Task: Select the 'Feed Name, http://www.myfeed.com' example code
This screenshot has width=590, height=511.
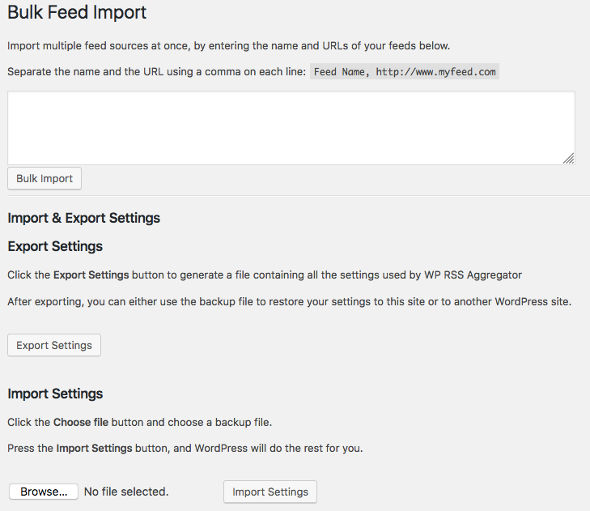Action: point(404,71)
